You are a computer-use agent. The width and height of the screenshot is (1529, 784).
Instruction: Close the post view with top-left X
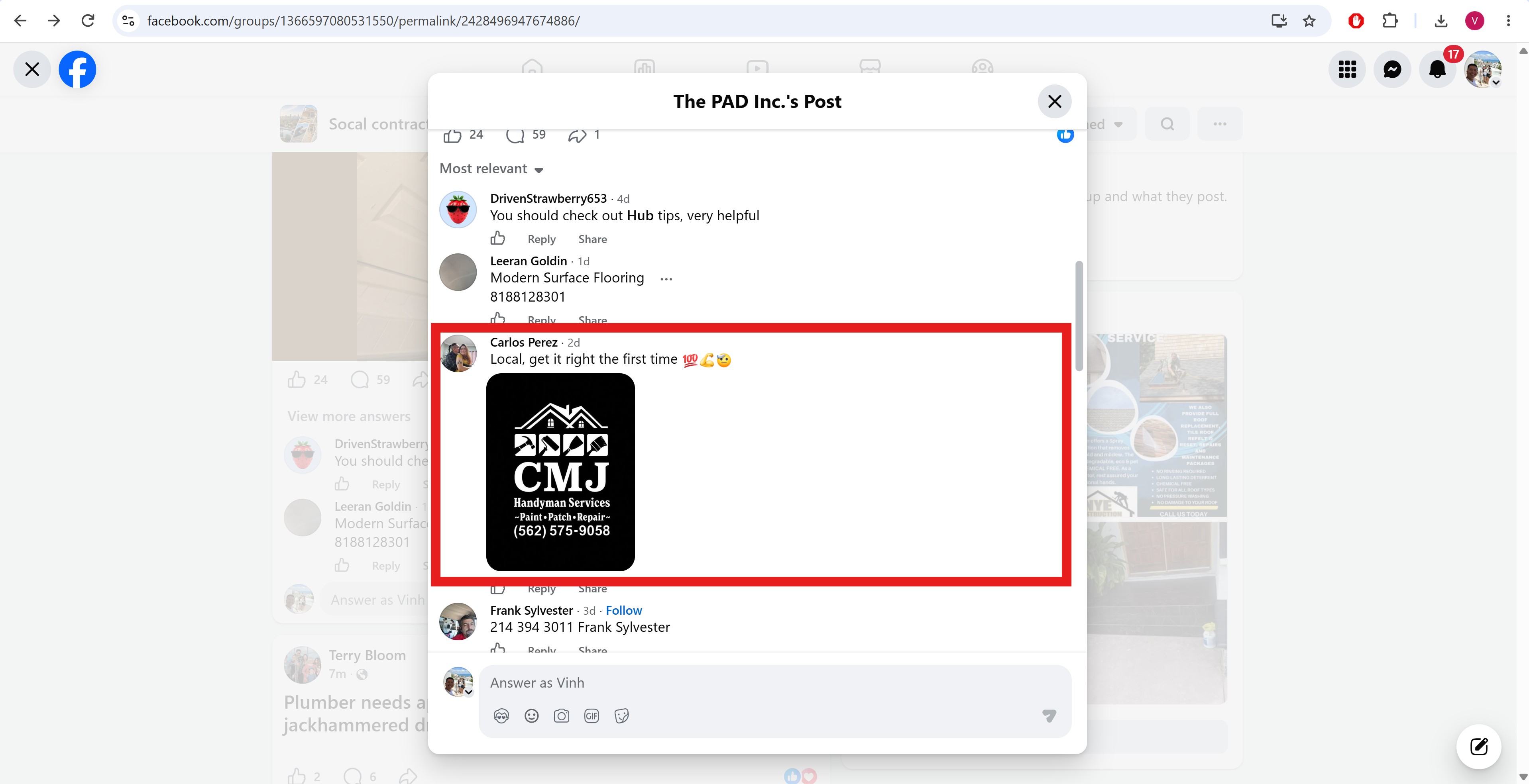pos(32,69)
